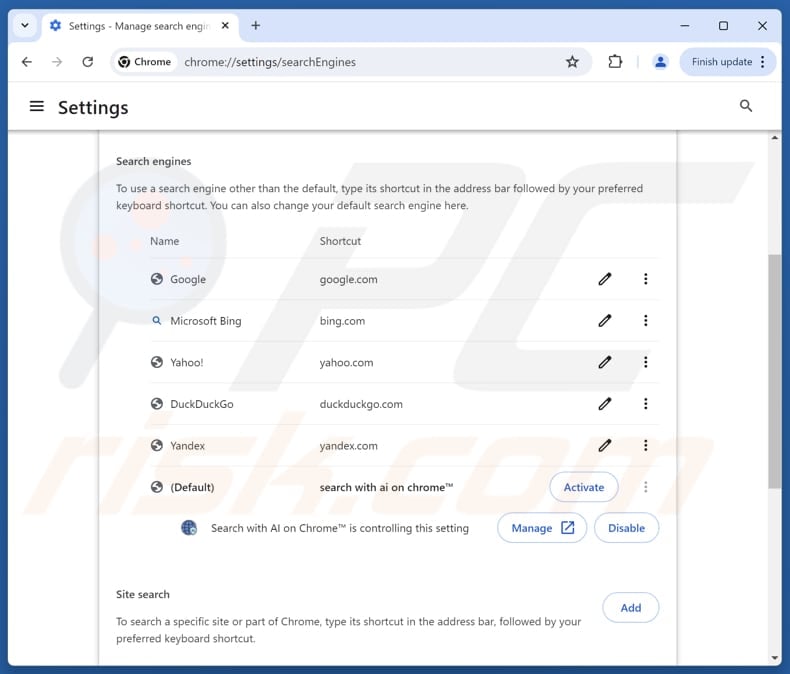Open the tab search dropdown arrow
This screenshot has width=790, height=674.
click(25, 25)
